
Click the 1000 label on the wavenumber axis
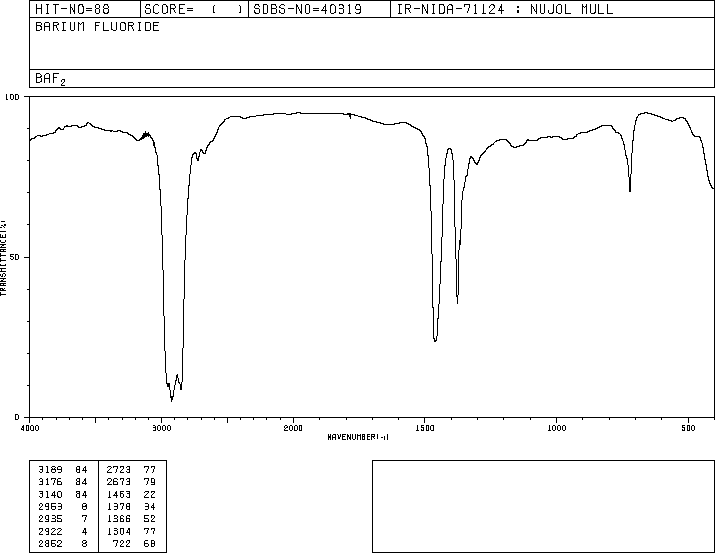tap(556, 428)
